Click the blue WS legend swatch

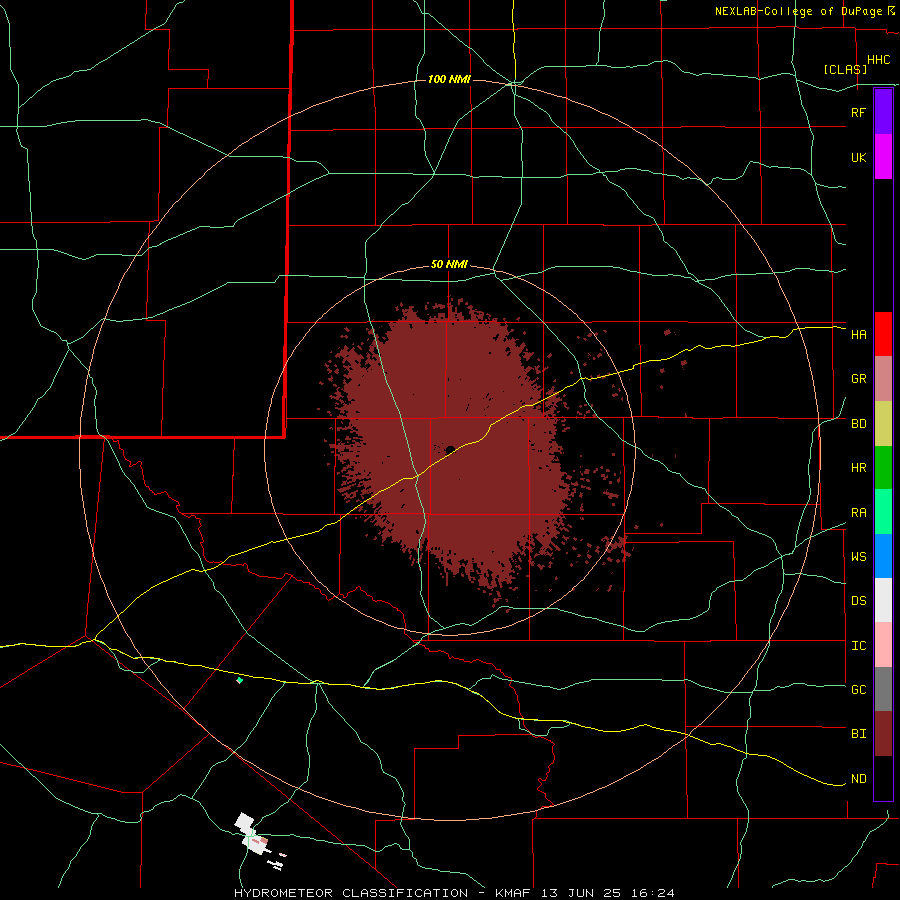[883, 556]
